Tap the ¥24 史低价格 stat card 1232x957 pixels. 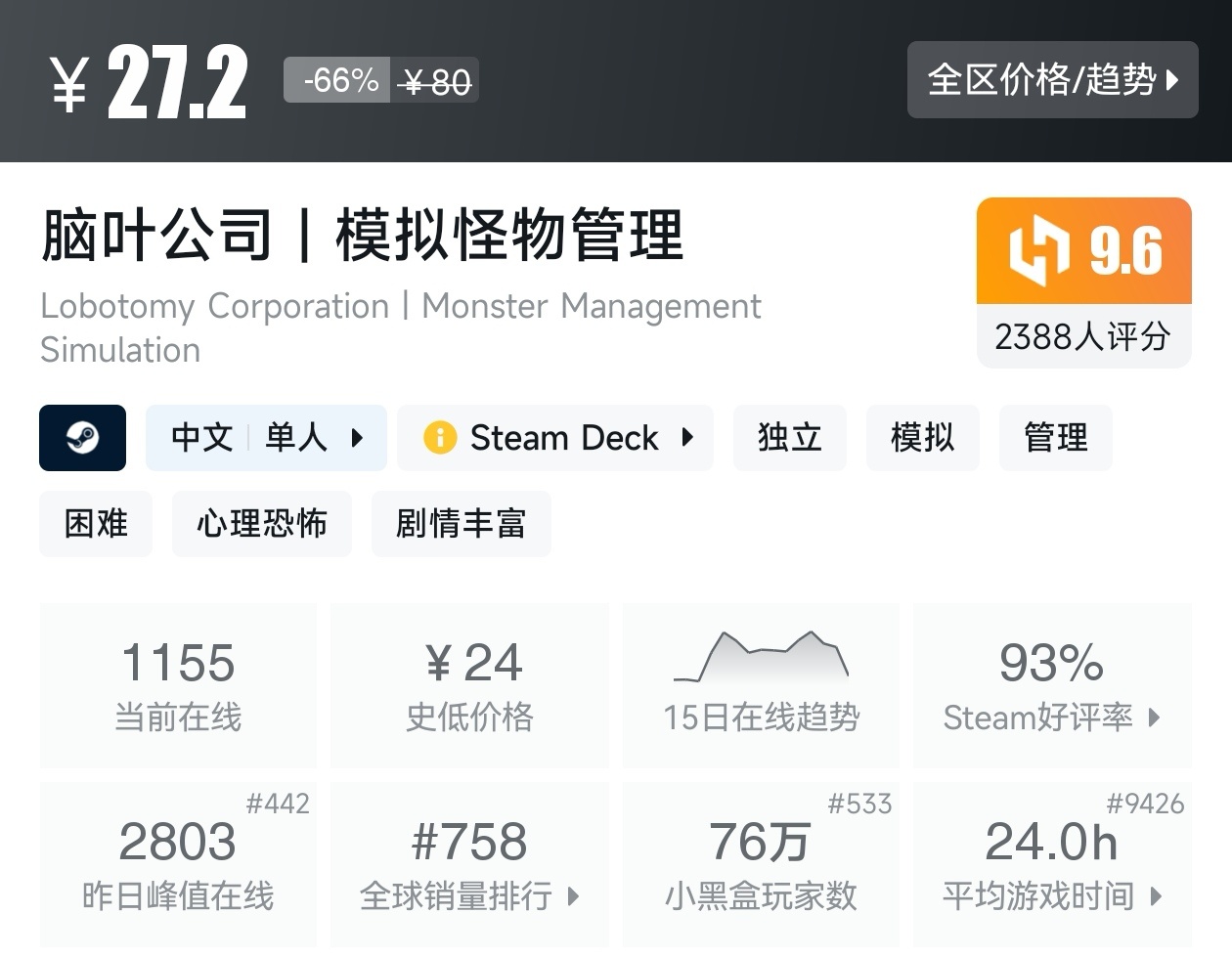469,685
